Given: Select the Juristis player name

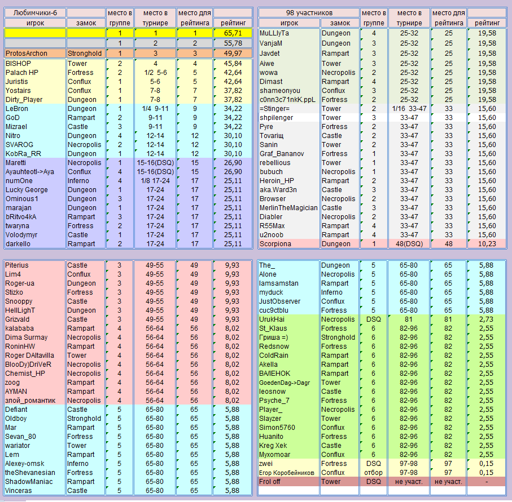Looking at the screenshot, I should 35,81.
